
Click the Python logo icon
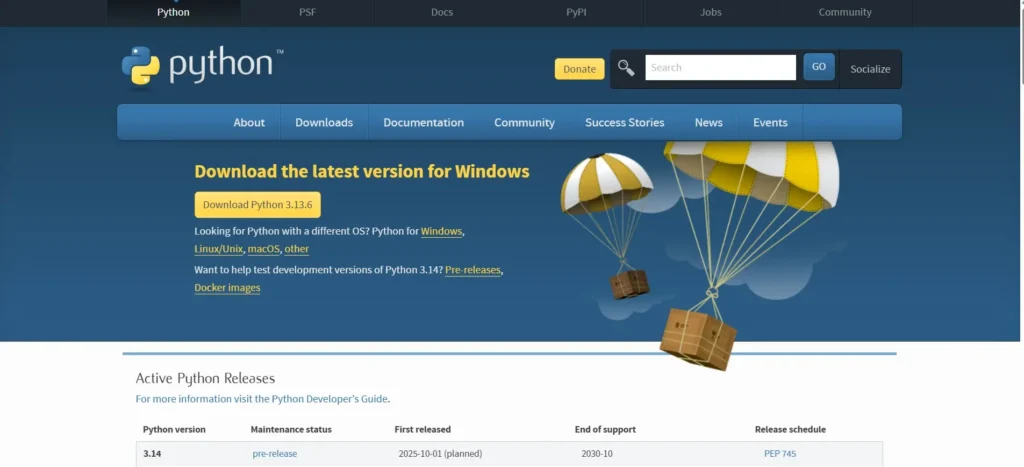pos(140,65)
